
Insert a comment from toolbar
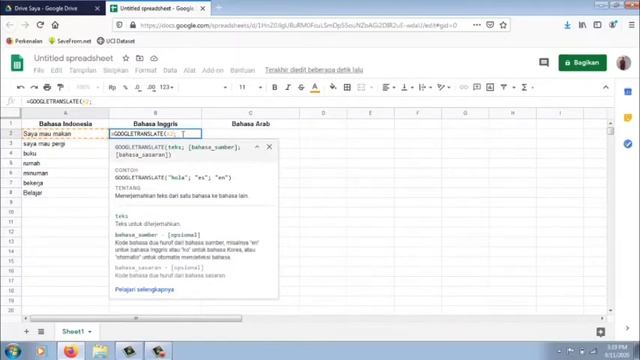point(477,87)
